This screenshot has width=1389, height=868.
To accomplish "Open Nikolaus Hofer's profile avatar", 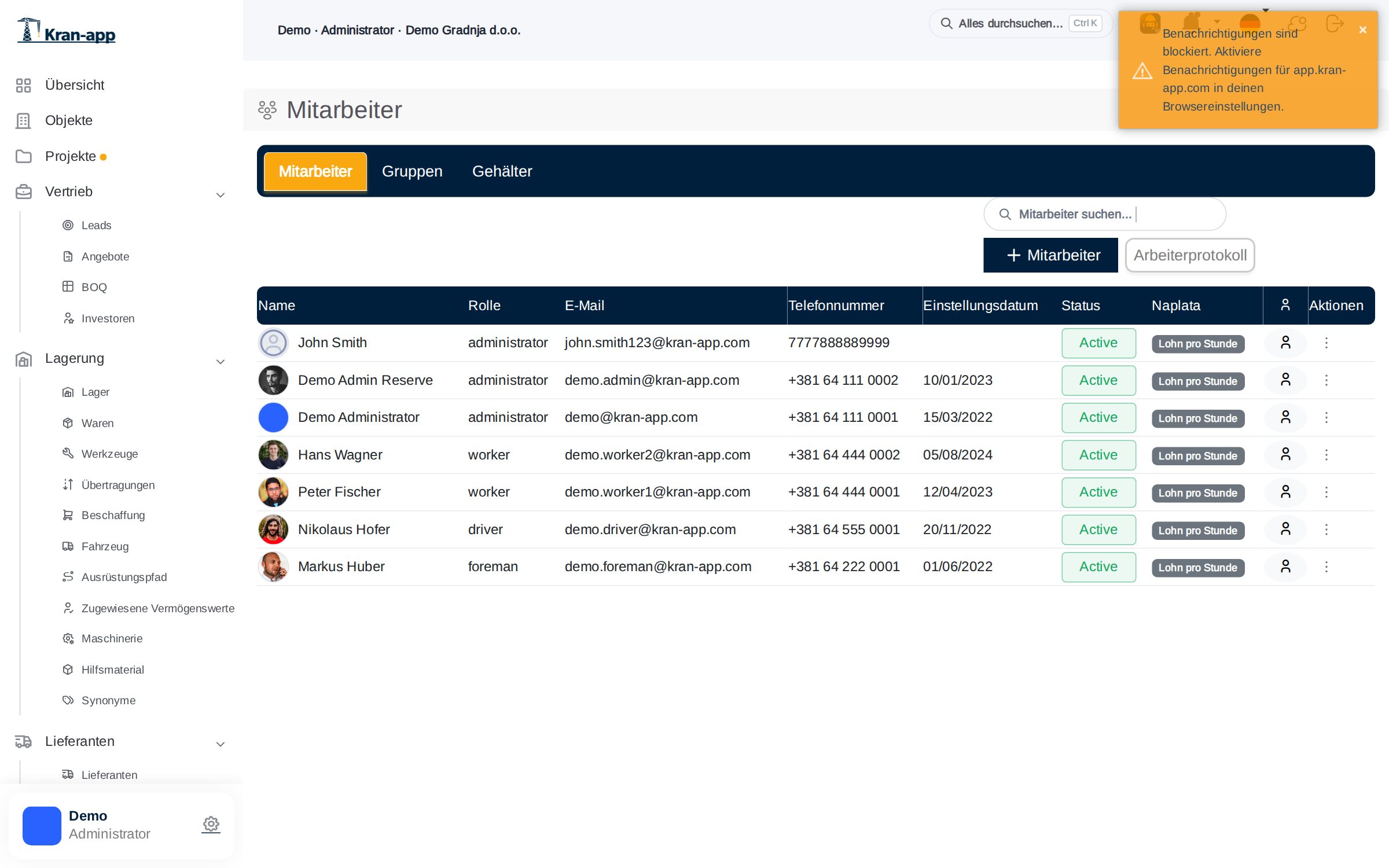I will (273, 529).
